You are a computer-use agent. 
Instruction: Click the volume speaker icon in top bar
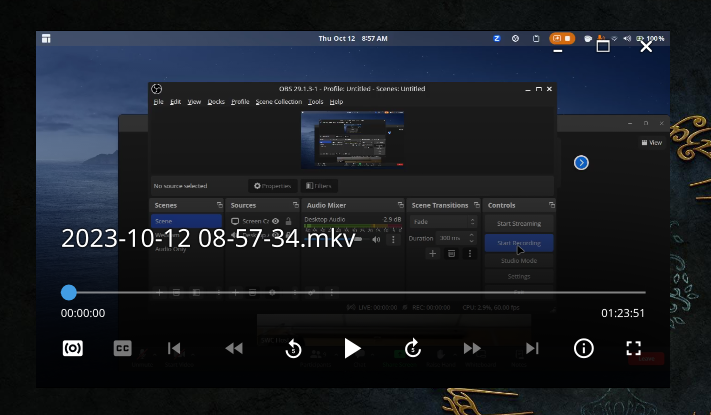(627, 39)
